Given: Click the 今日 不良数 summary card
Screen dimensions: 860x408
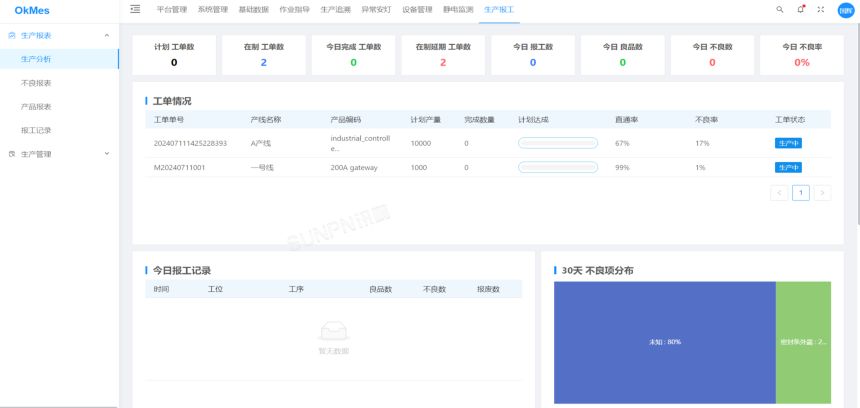Looking at the screenshot, I should [x=712, y=55].
